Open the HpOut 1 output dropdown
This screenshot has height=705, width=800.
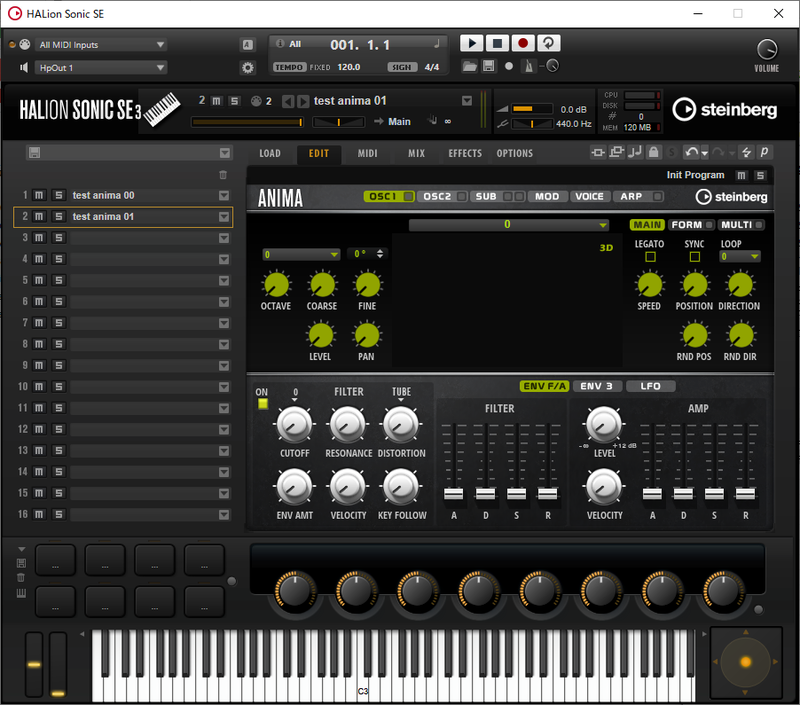tap(101, 67)
